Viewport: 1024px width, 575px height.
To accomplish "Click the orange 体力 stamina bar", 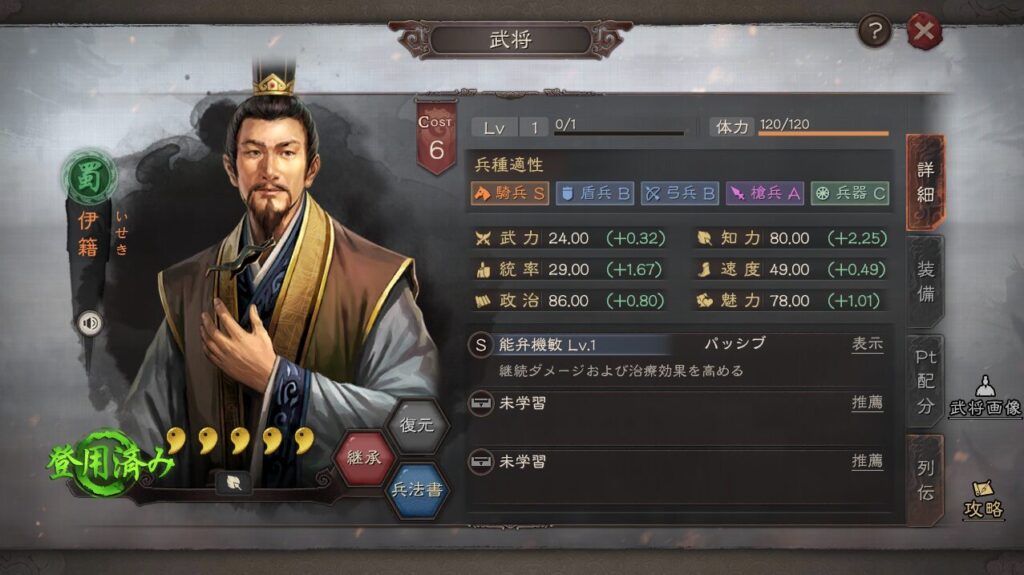I will coord(823,134).
